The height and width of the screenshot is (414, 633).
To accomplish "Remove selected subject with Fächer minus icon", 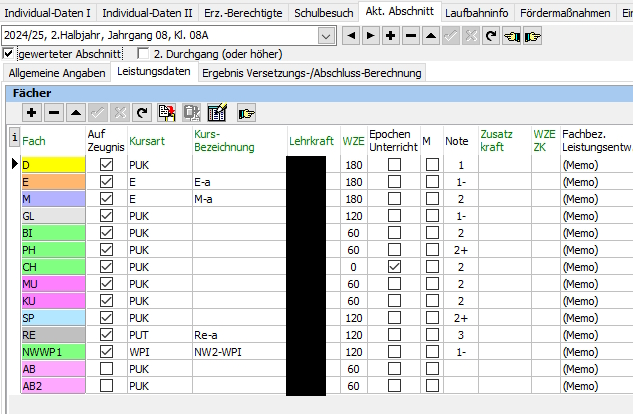I will point(54,113).
